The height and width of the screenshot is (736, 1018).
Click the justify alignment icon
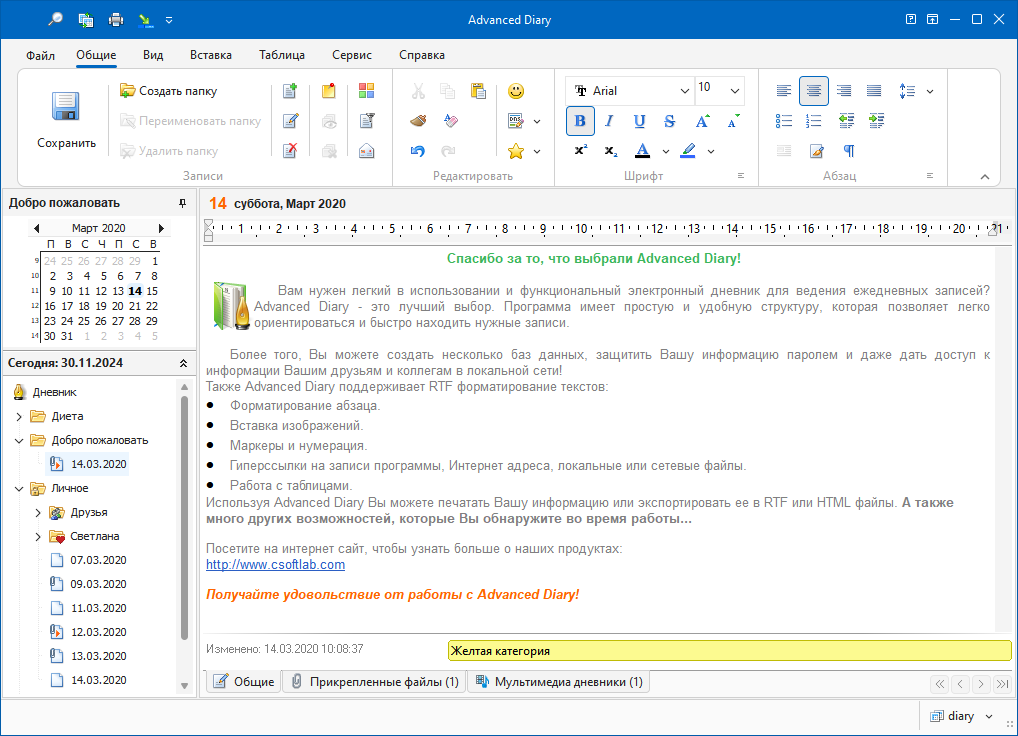pos(874,91)
